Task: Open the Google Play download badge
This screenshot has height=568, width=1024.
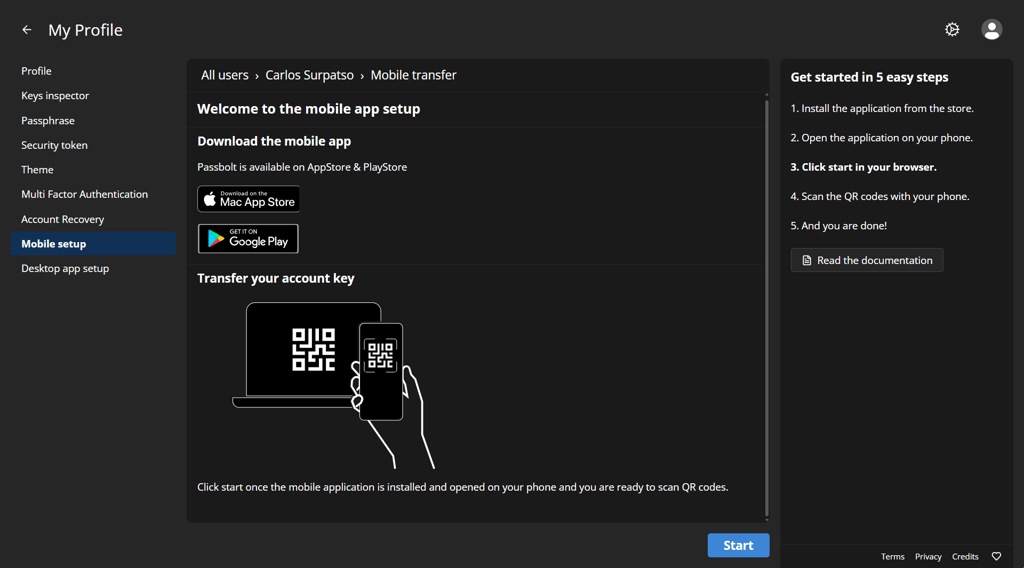Action: [248, 239]
